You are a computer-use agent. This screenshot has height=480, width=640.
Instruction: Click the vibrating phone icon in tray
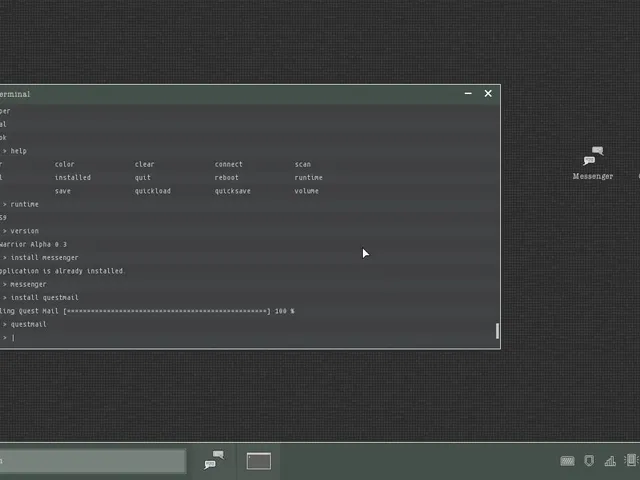[x=632, y=460]
